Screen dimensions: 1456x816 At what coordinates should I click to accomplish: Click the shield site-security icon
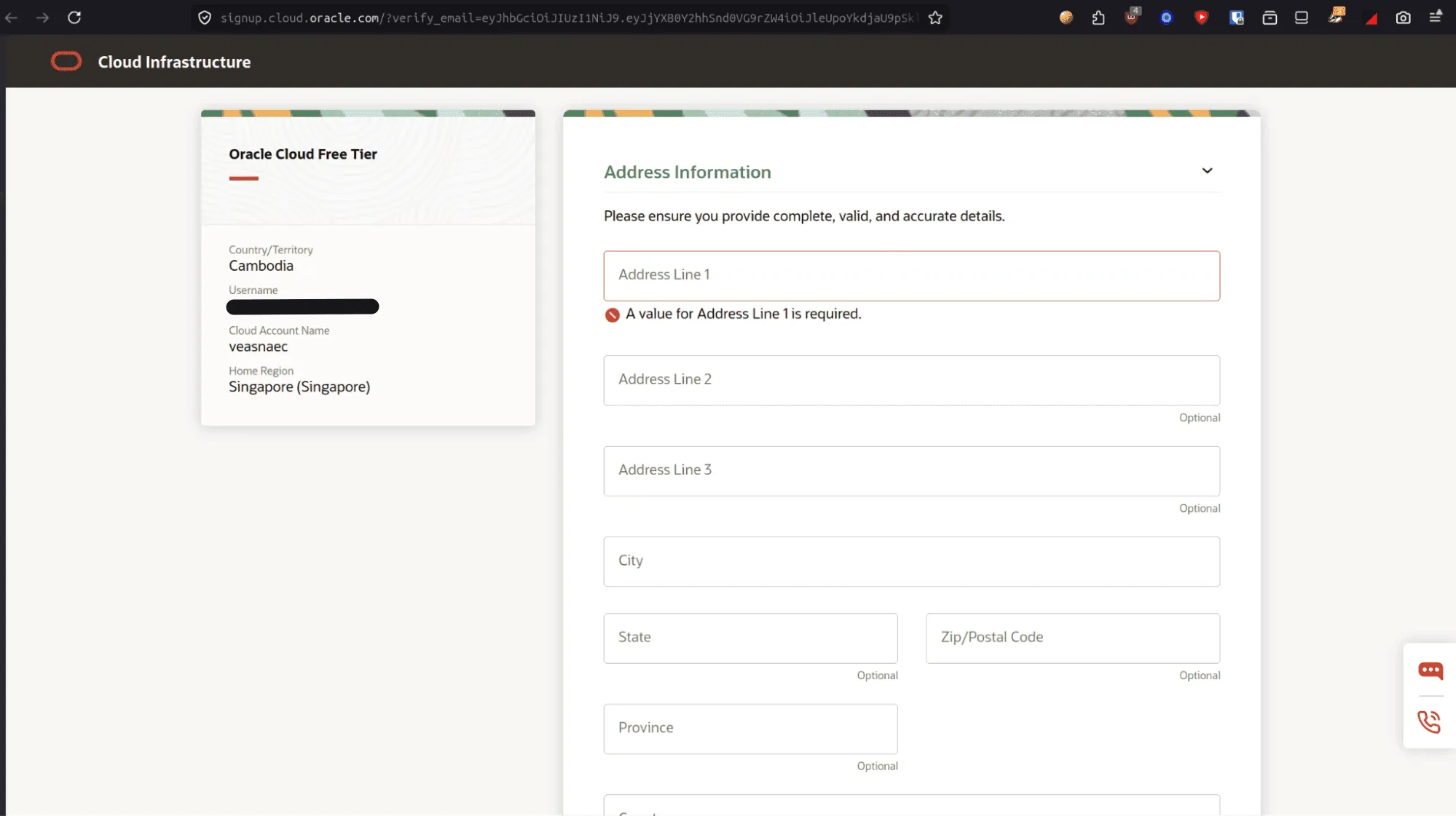[x=205, y=17]
